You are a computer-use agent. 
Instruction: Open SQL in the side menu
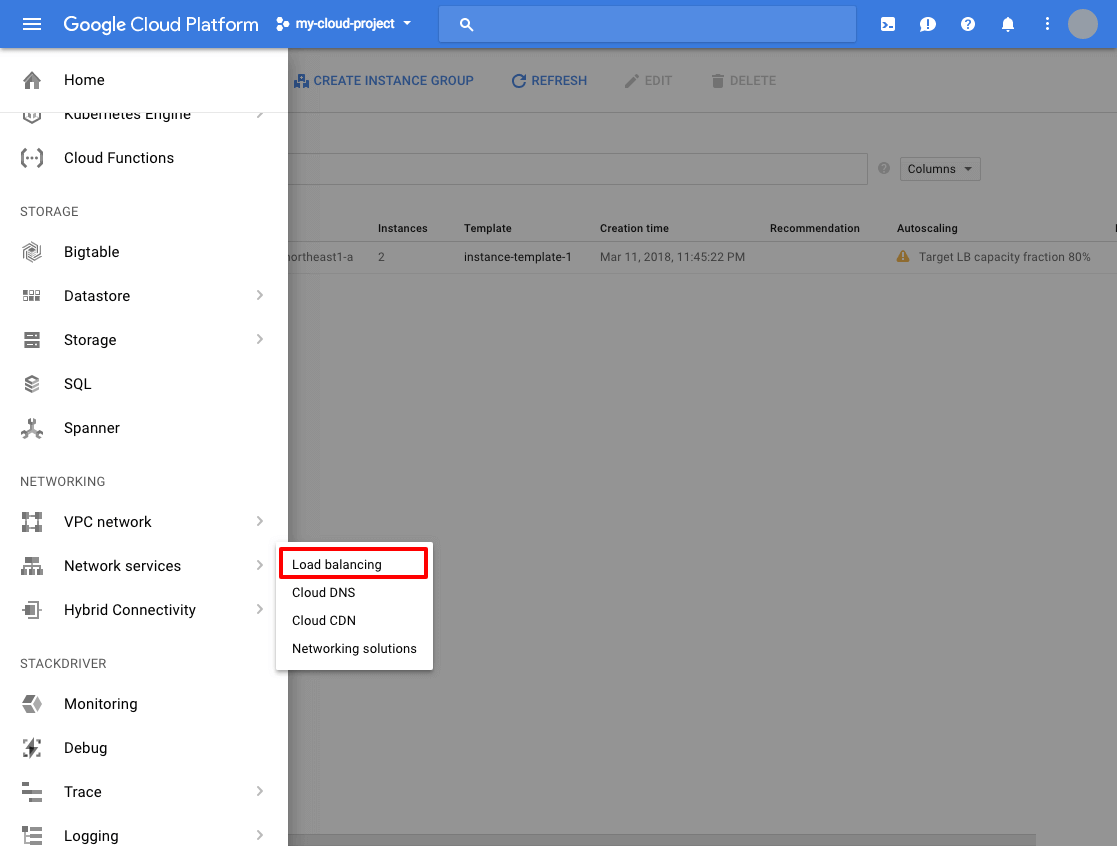coord(78,384)
